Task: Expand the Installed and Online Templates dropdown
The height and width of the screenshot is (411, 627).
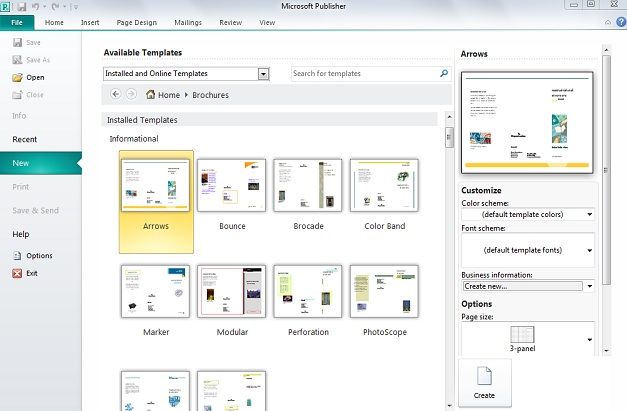Action: click(x=263, y=74)
